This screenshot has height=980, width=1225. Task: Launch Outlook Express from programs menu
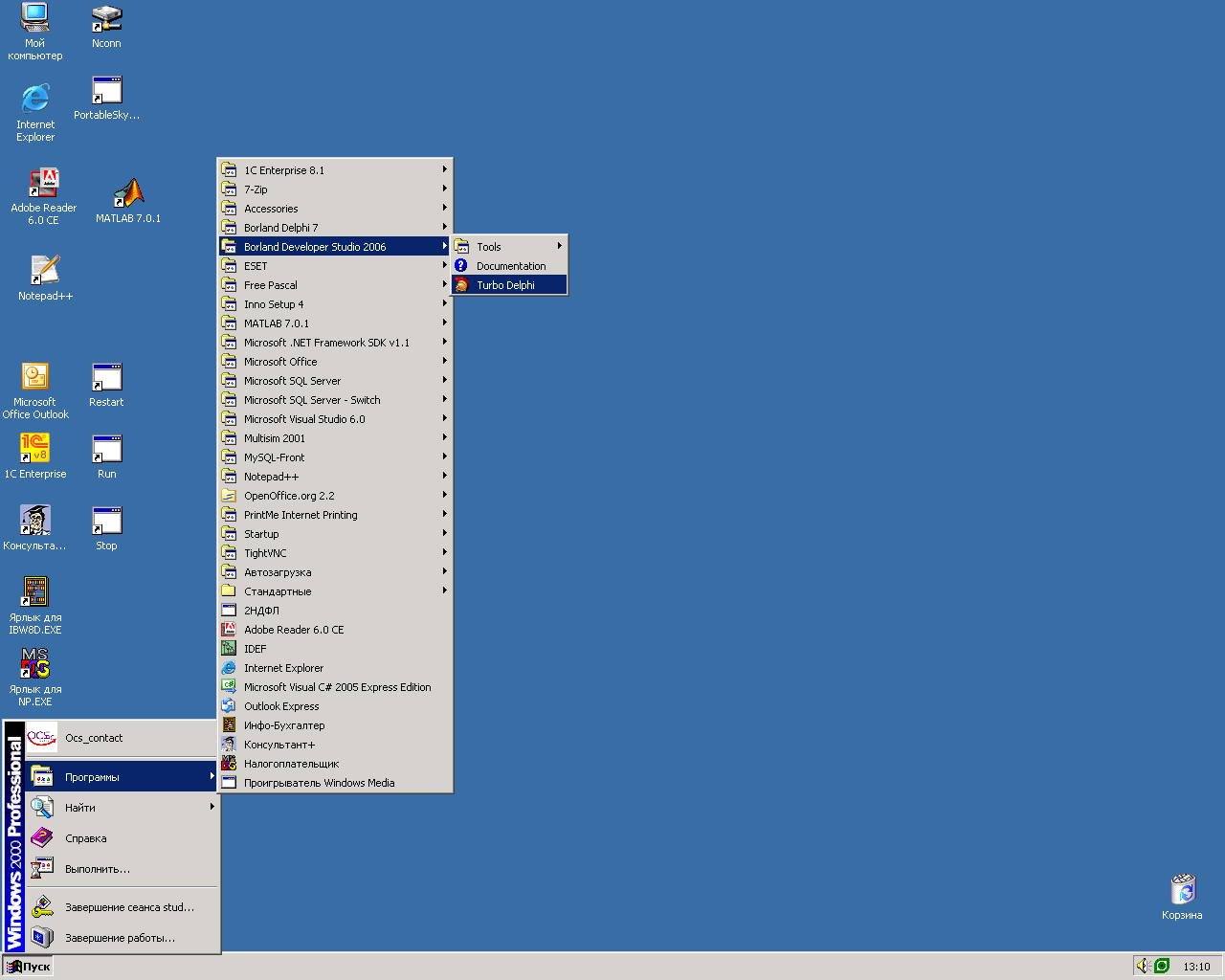point(335,706)
